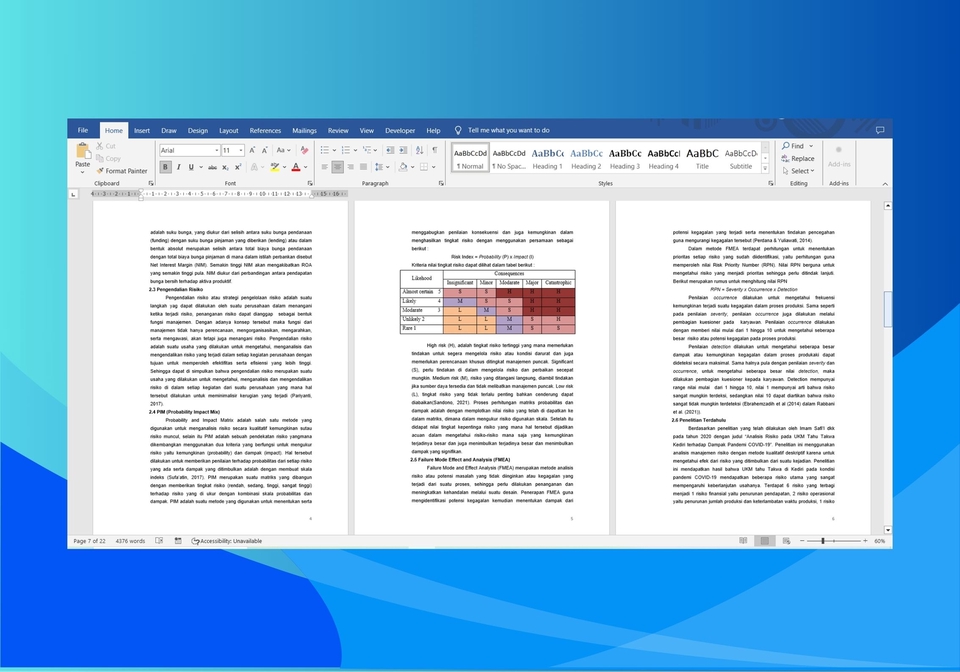Screen dimensions: 960x672
Task: Switch to the Insert tab
Action: (x=142, y=130)
